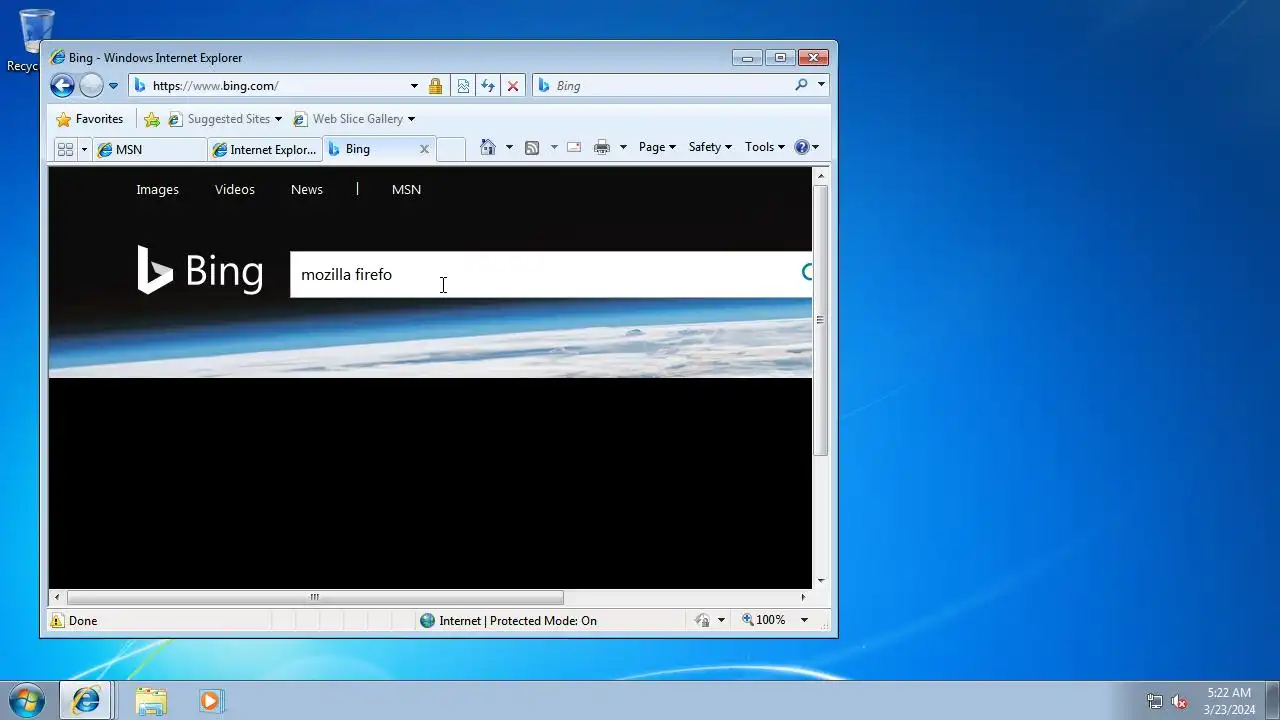Open the Safety menu
The height and width of the screenshot is (720, 1280).
coord(710,147)
